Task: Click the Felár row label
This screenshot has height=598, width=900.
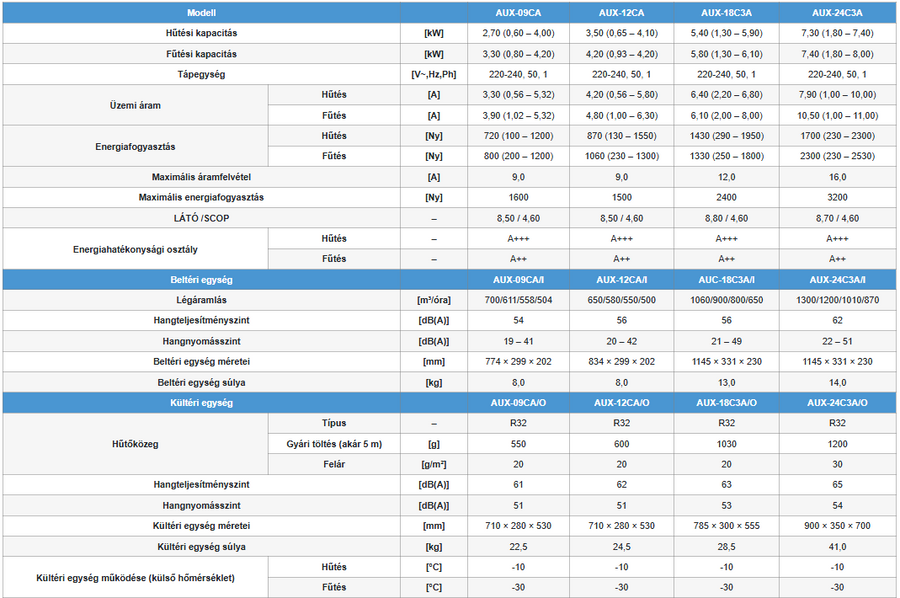Action: click(x=334, y=464)
